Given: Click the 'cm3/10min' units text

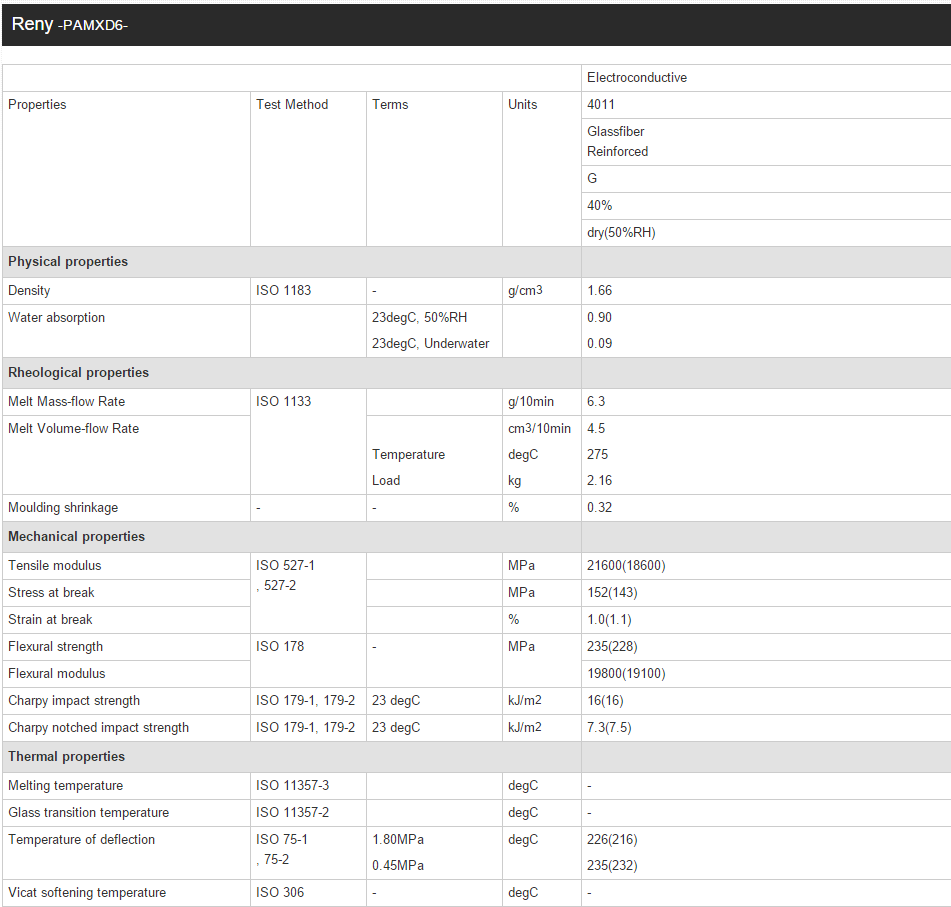Looking at the screenshot, I should click(539, 428).
